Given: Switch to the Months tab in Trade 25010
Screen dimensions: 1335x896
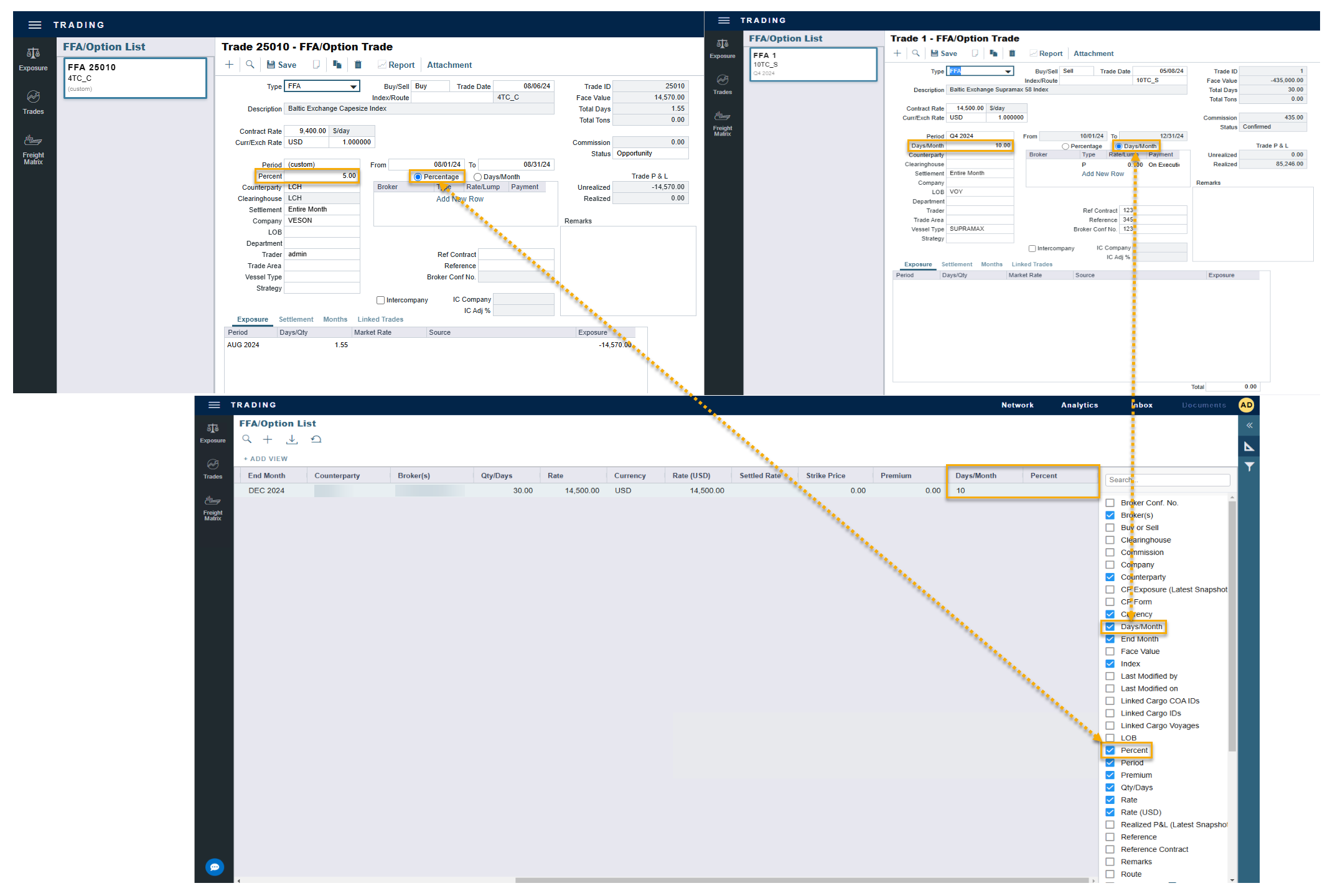Looking at the screenshot, I should [335, 319].
